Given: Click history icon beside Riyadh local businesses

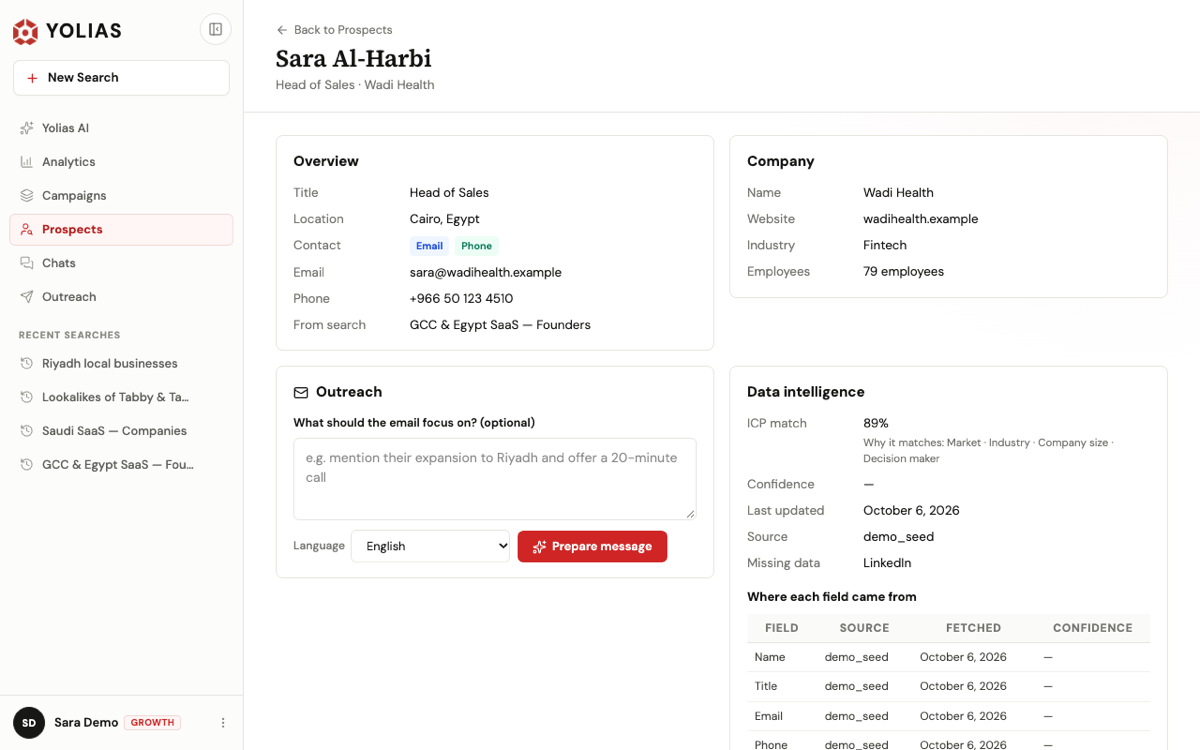Looking at the screenshot, I should pyautogui.click(x=27, y=364).
